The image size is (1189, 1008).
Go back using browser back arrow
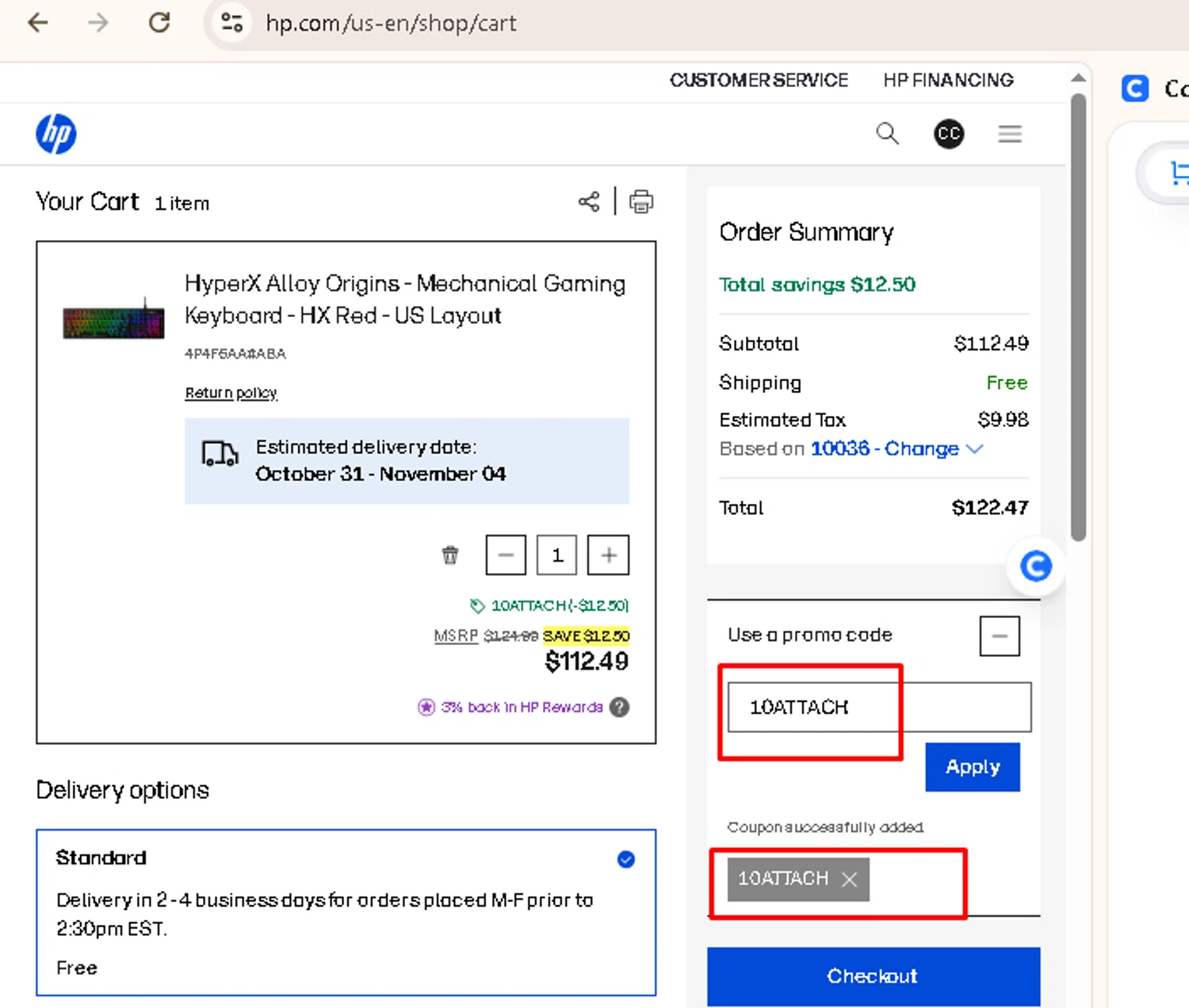click(37, 22)
